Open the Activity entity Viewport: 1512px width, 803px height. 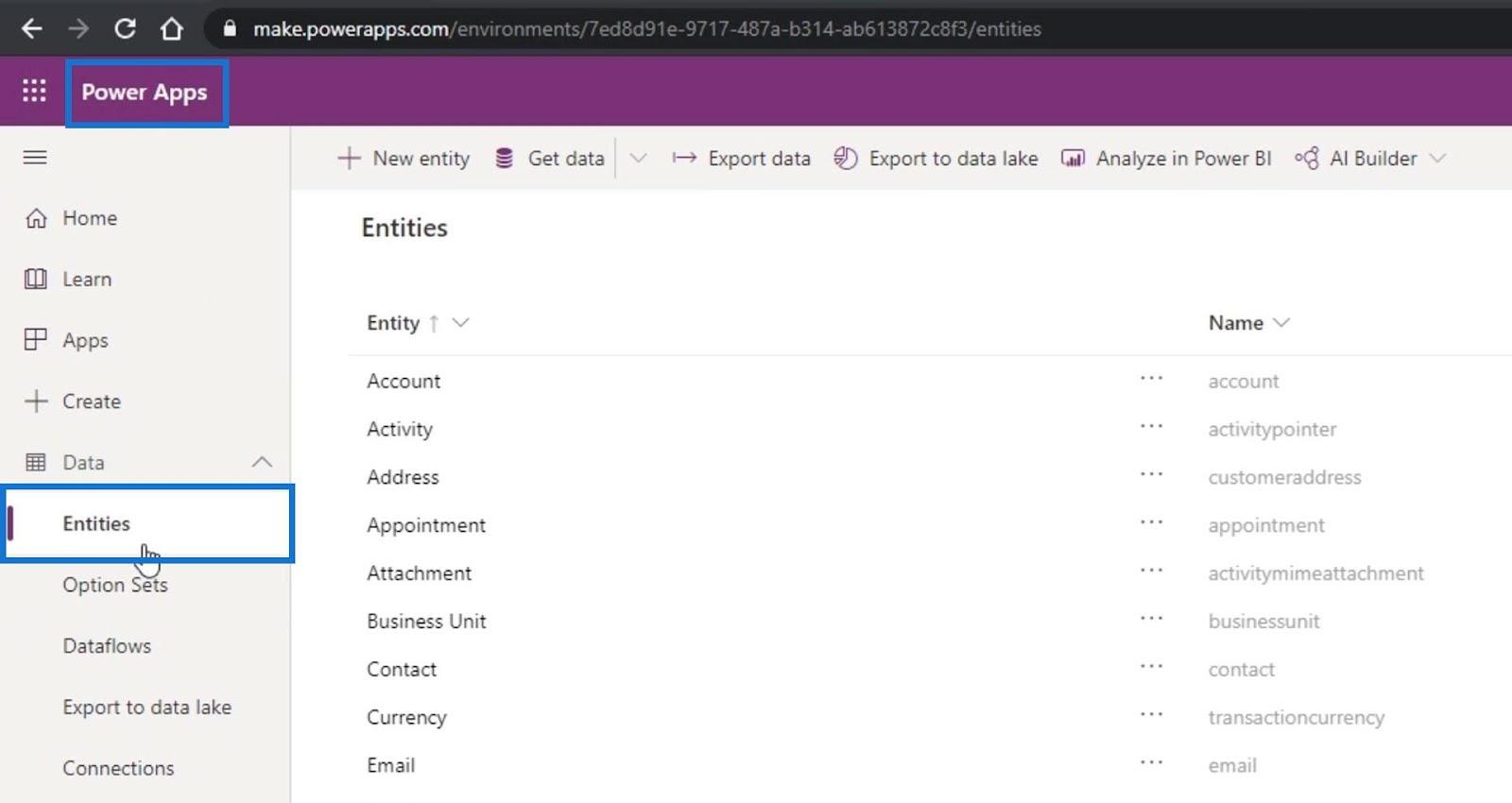(400, 429)
